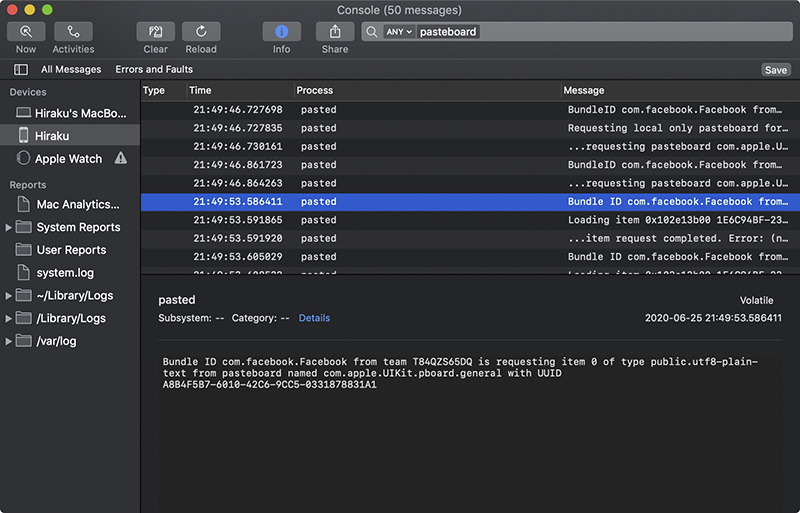Switch to All Messages filter
Screen dimensions: 800x513
71,69
